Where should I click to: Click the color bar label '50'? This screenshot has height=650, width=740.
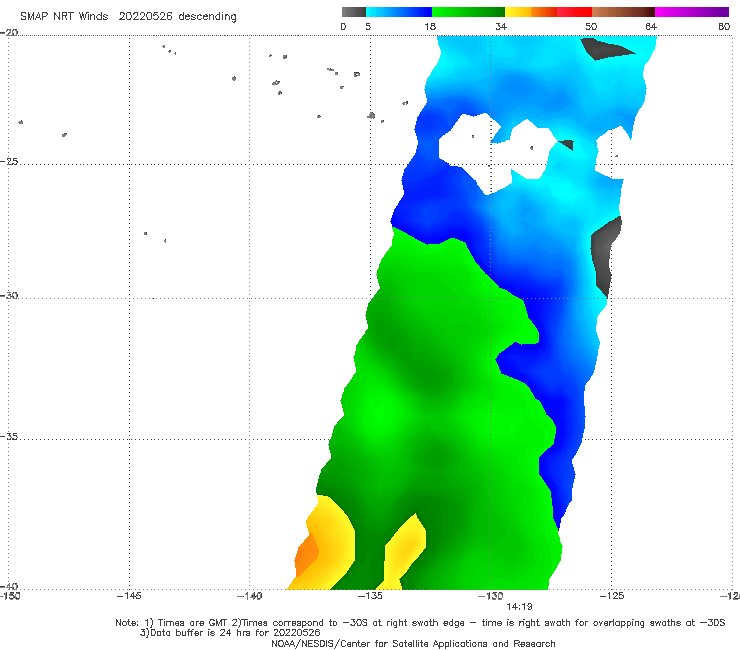coord(591,27)
